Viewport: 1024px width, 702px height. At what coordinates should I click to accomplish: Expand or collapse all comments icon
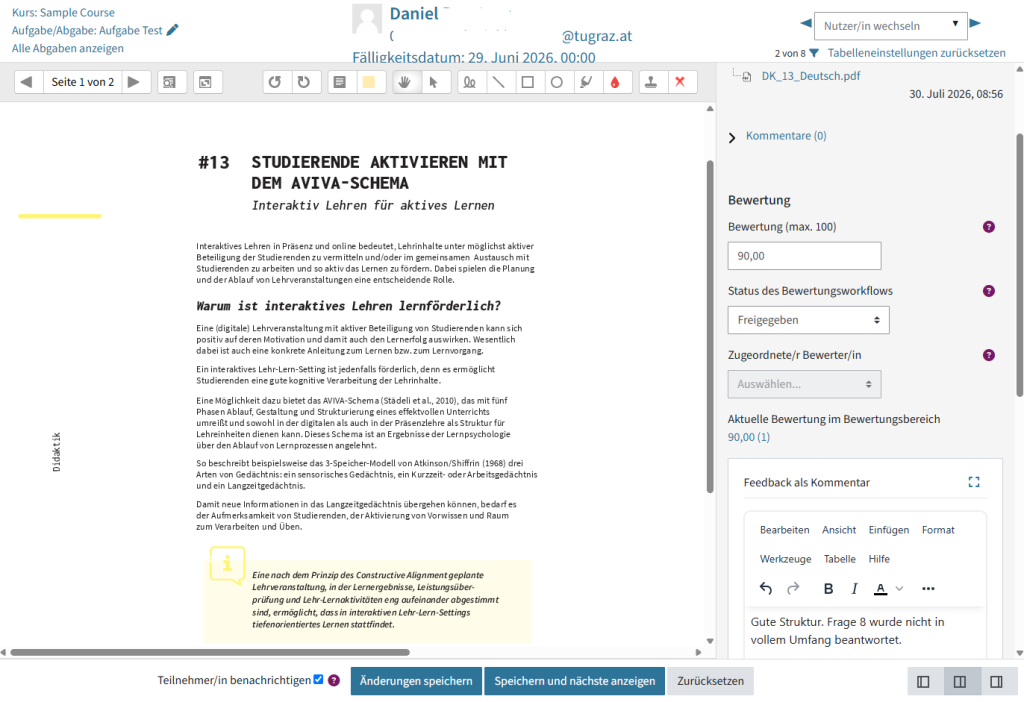tap(206, 82)
